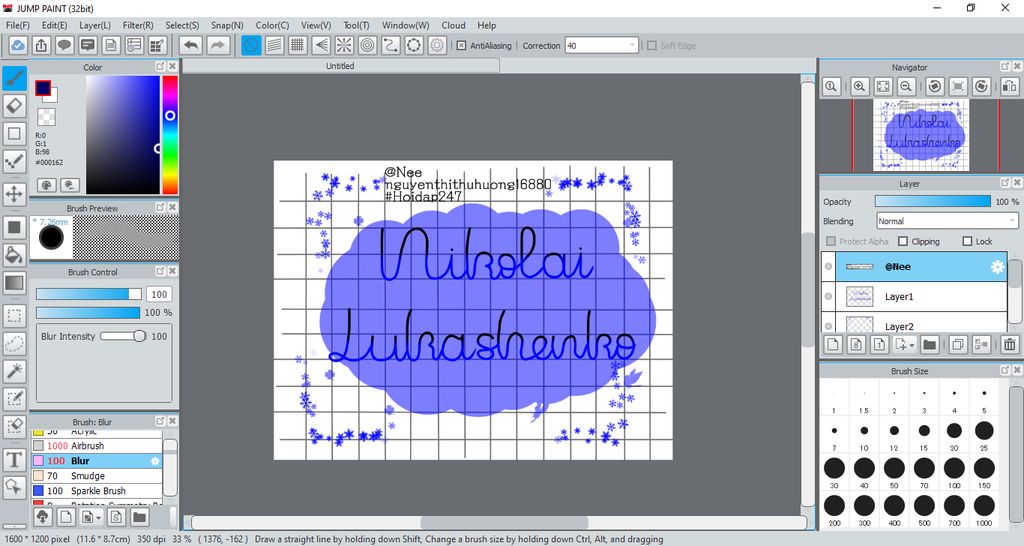Switch to the Untitled document tab
The width and height of the screenshot is (1024, 546).
[x=340, y=66]
